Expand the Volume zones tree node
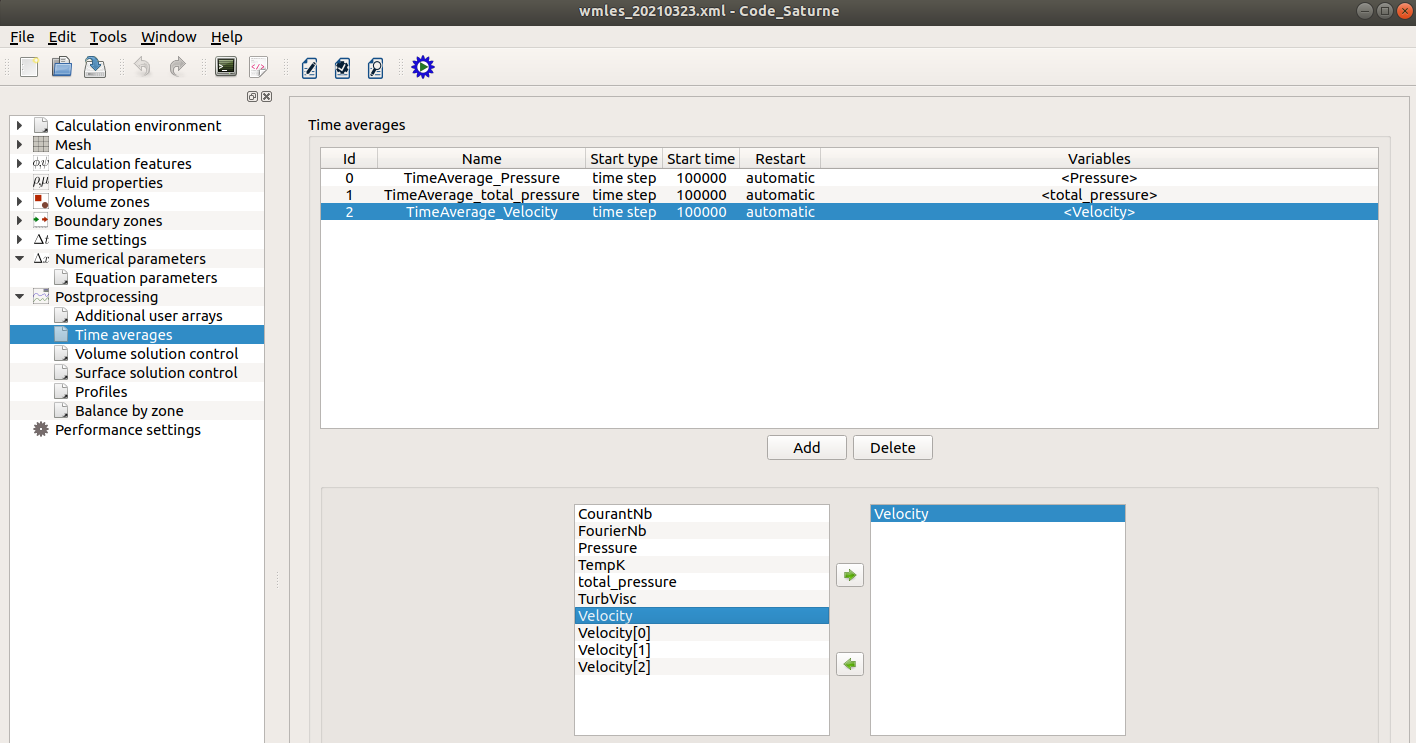 point(19,202)
